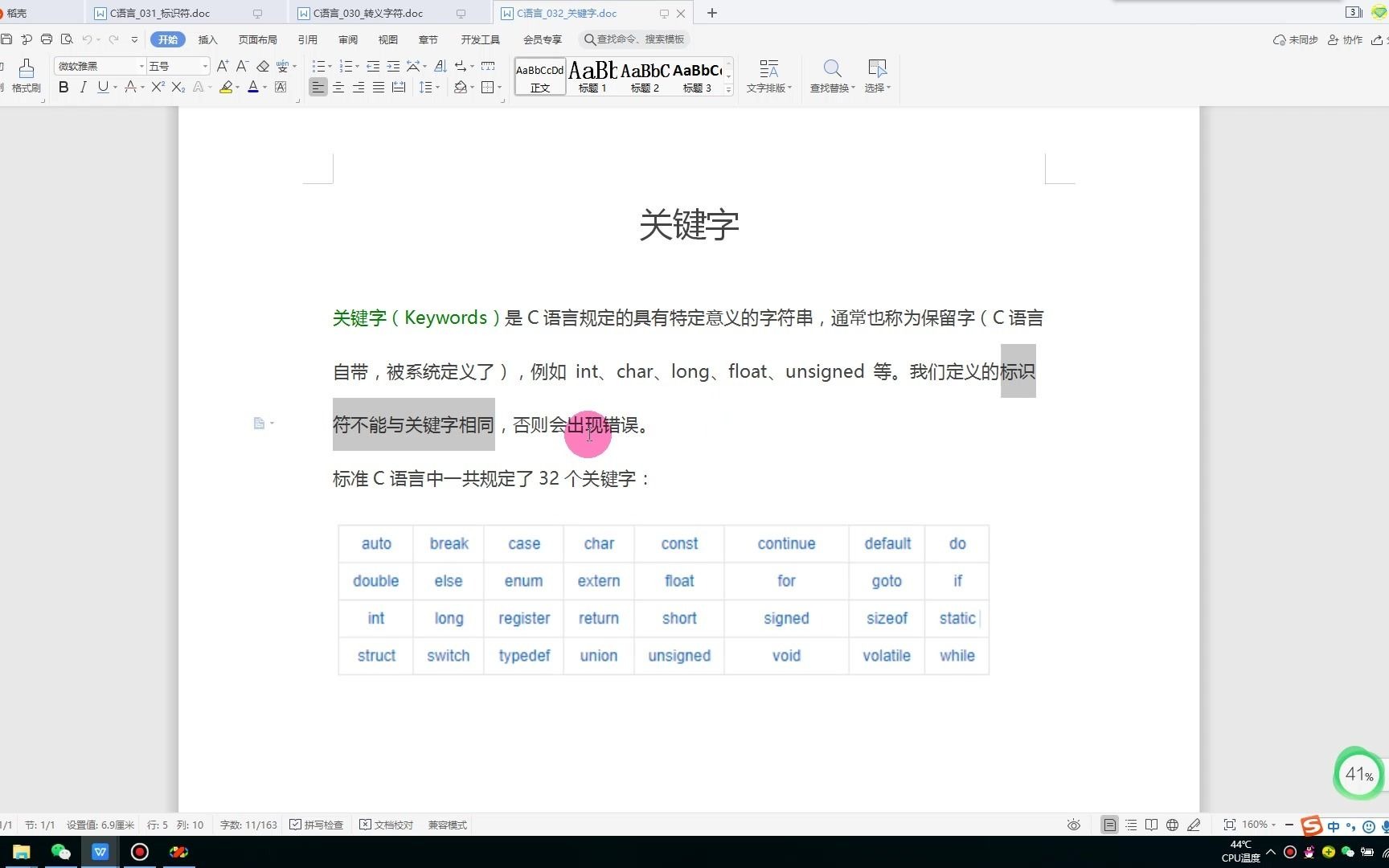Screen dimensions: 1389x868
Task: Toggle left text alignment
Action: pos(318,87)
